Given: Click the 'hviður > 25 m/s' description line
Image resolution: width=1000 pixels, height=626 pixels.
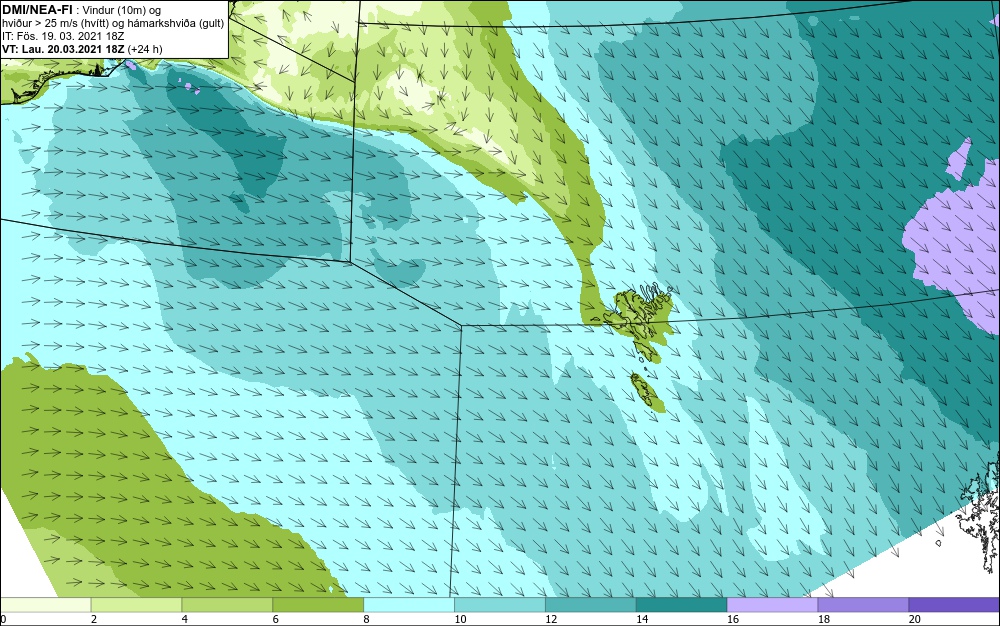Looking at the screenshot, I should [113, 23].
